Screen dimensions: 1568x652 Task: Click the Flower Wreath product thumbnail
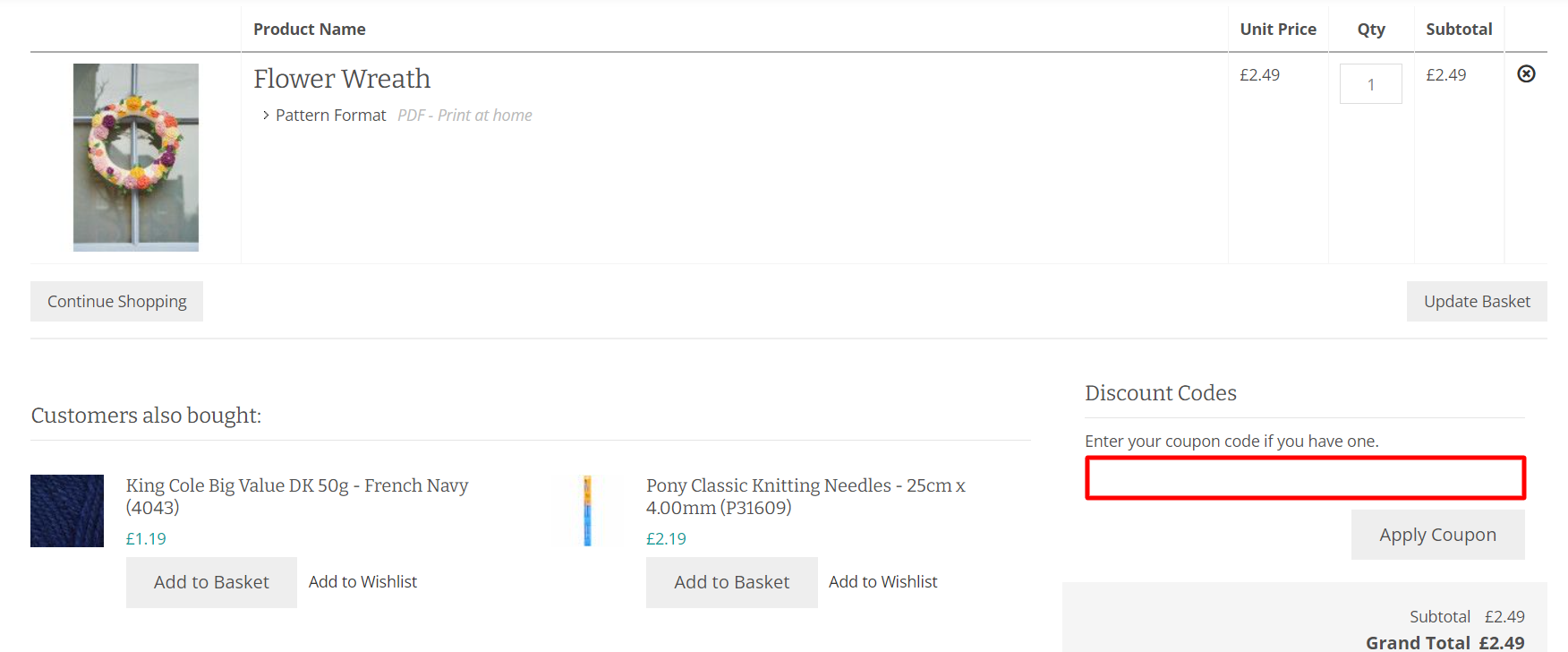[135, 157]
